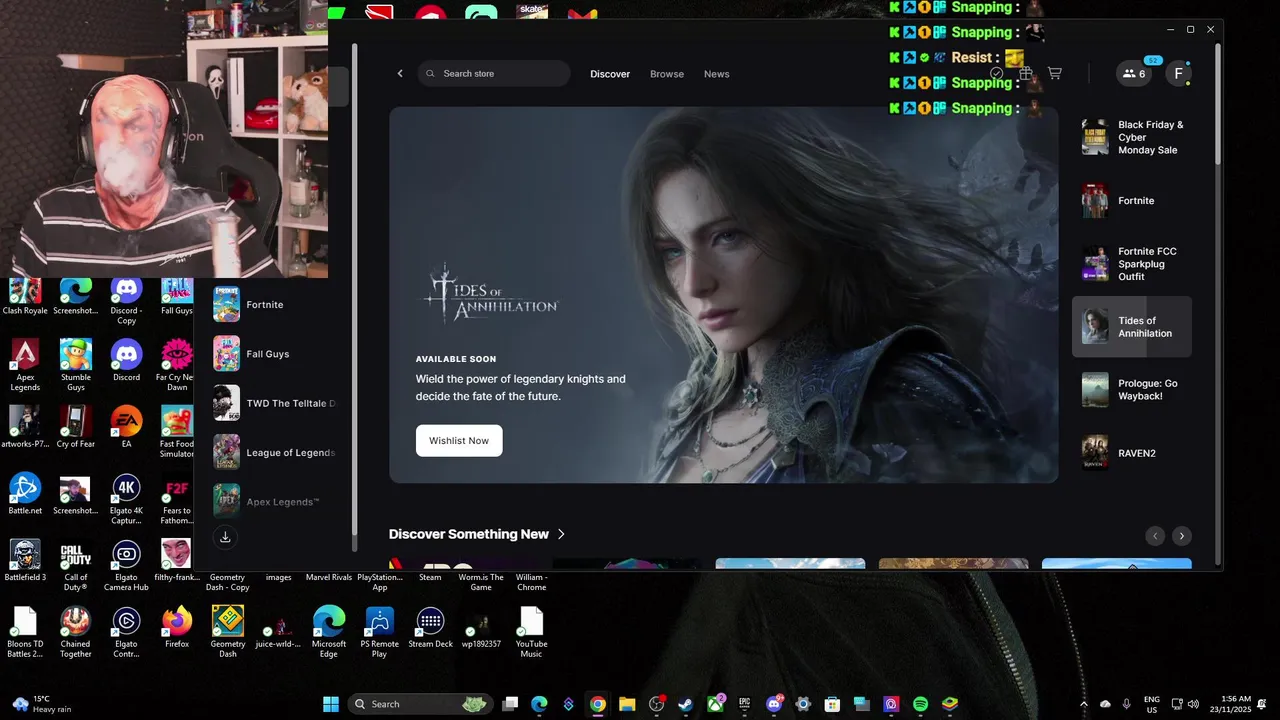This screenshot has height=720, width=1280.
Task: Open Bloons TD Battles 2 desktop file
Action: [25, 633]
